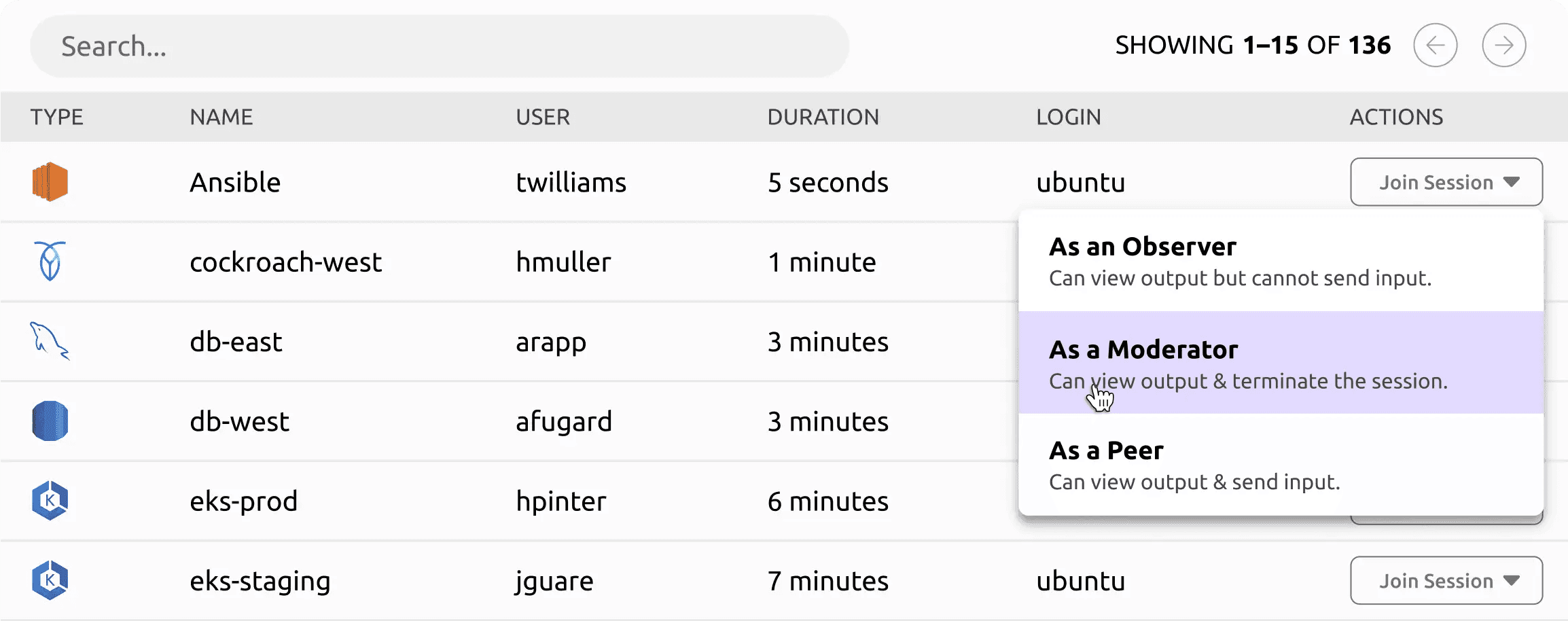
Task: Click the Ansible session orange icon
Action: pyautogui.click(x=50, y=182)
